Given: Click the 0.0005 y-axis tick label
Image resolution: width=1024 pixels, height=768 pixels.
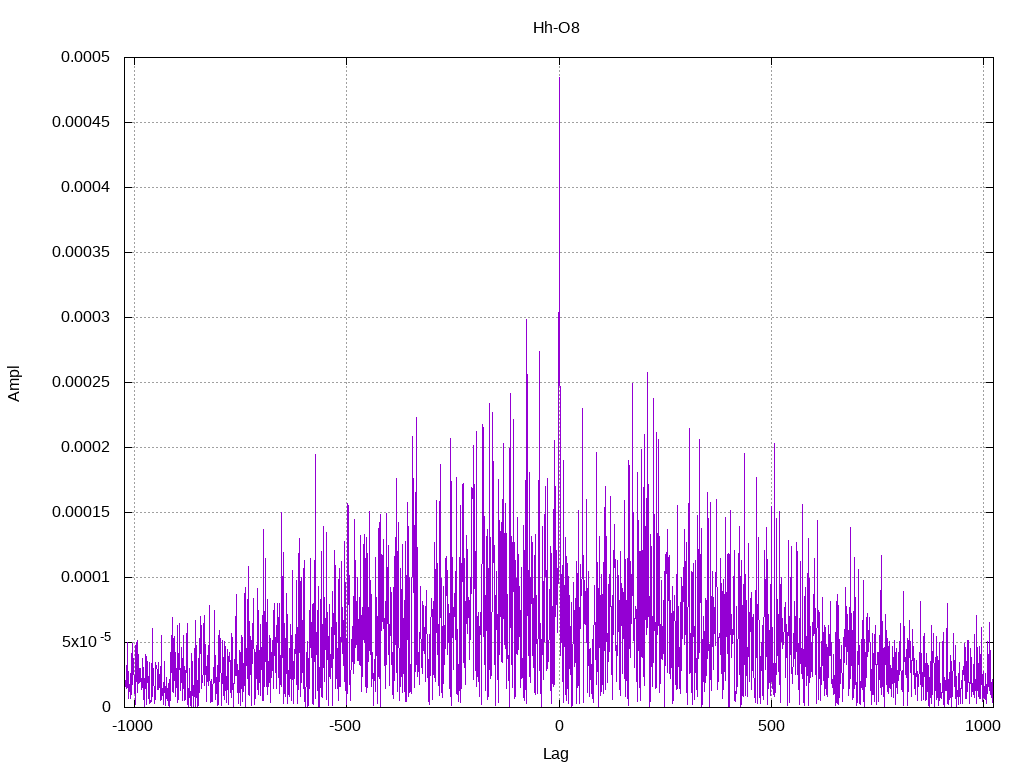Looking at the screenshot, I should coord(86,57).
